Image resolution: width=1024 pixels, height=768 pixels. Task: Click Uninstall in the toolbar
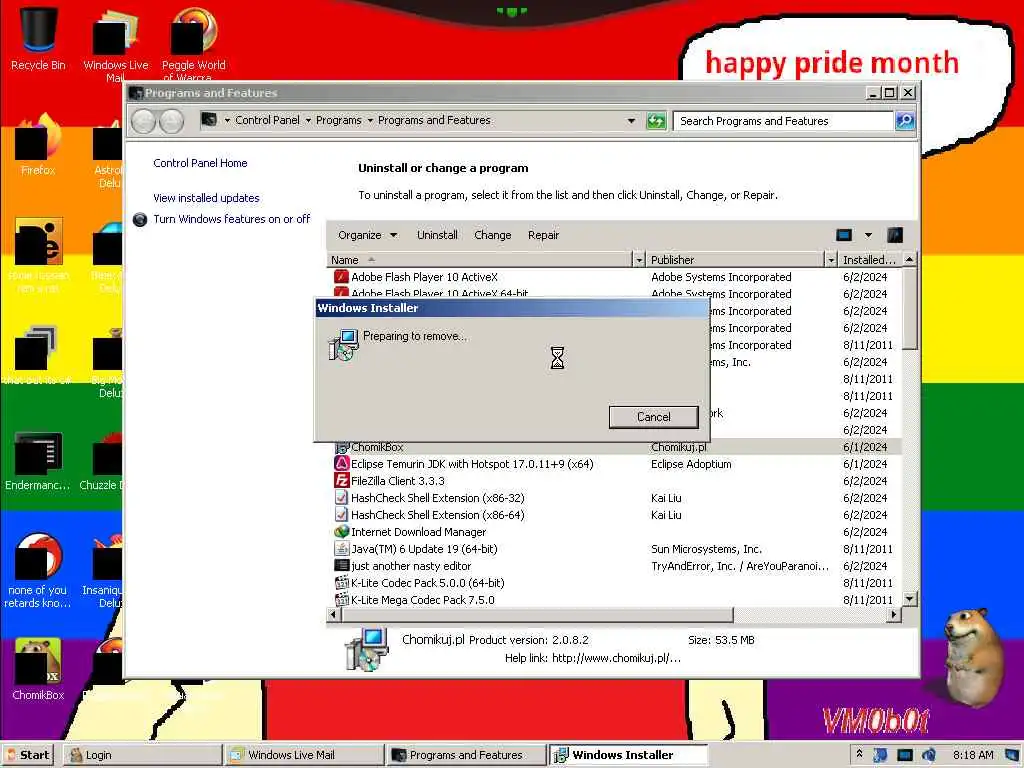coord(437,235)
